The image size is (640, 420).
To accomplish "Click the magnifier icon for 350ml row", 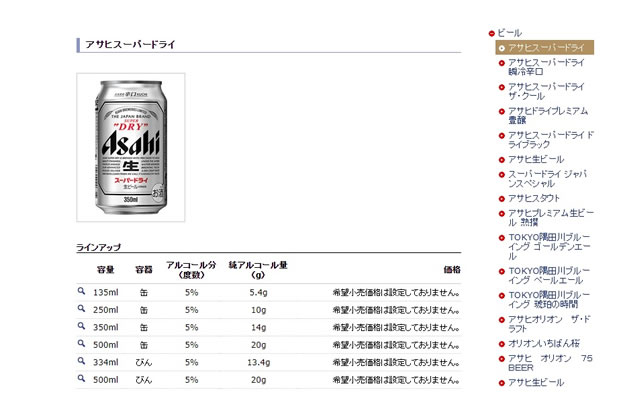I will point(81,326).
